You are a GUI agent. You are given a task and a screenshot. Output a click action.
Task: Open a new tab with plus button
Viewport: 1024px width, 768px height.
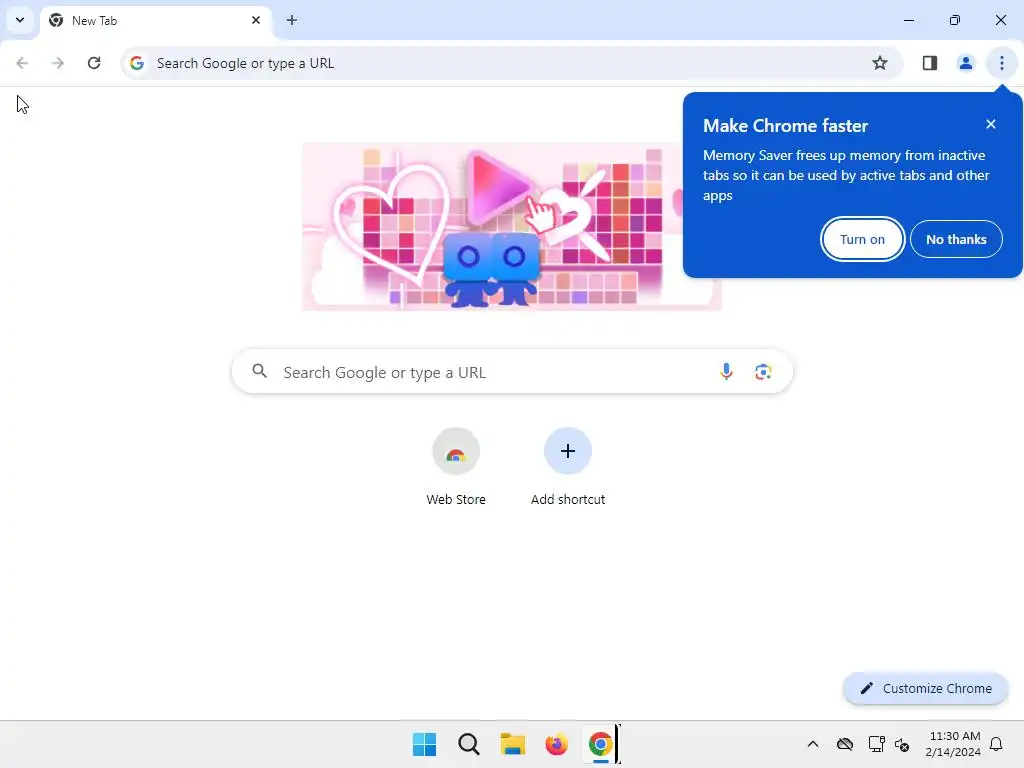[x=292, y=20]
